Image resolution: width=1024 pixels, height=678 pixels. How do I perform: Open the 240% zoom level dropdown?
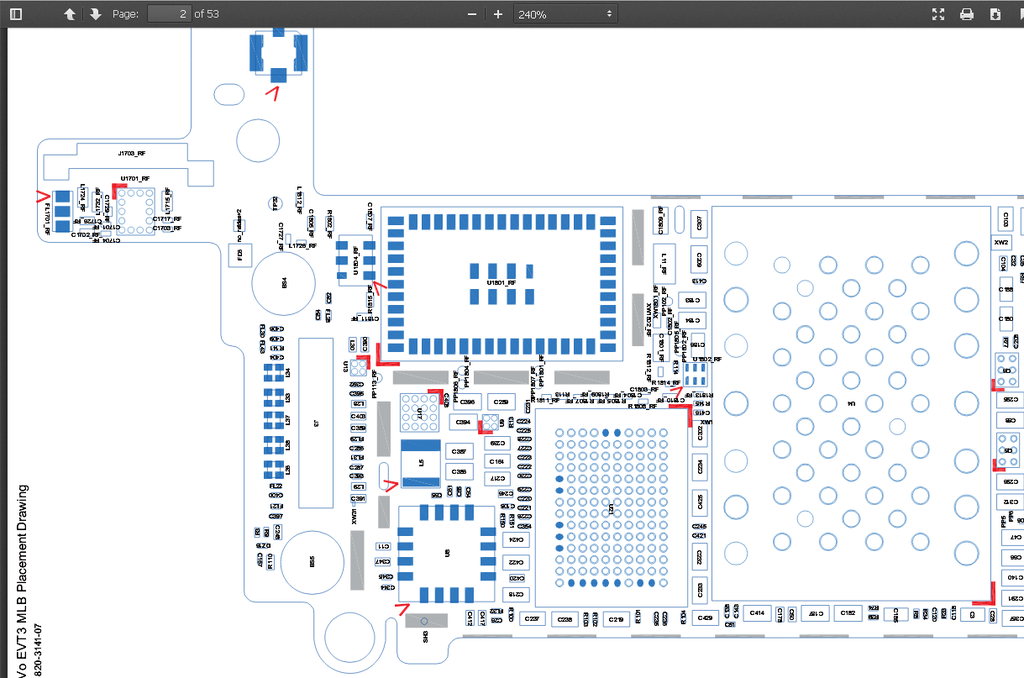[565, 14]
